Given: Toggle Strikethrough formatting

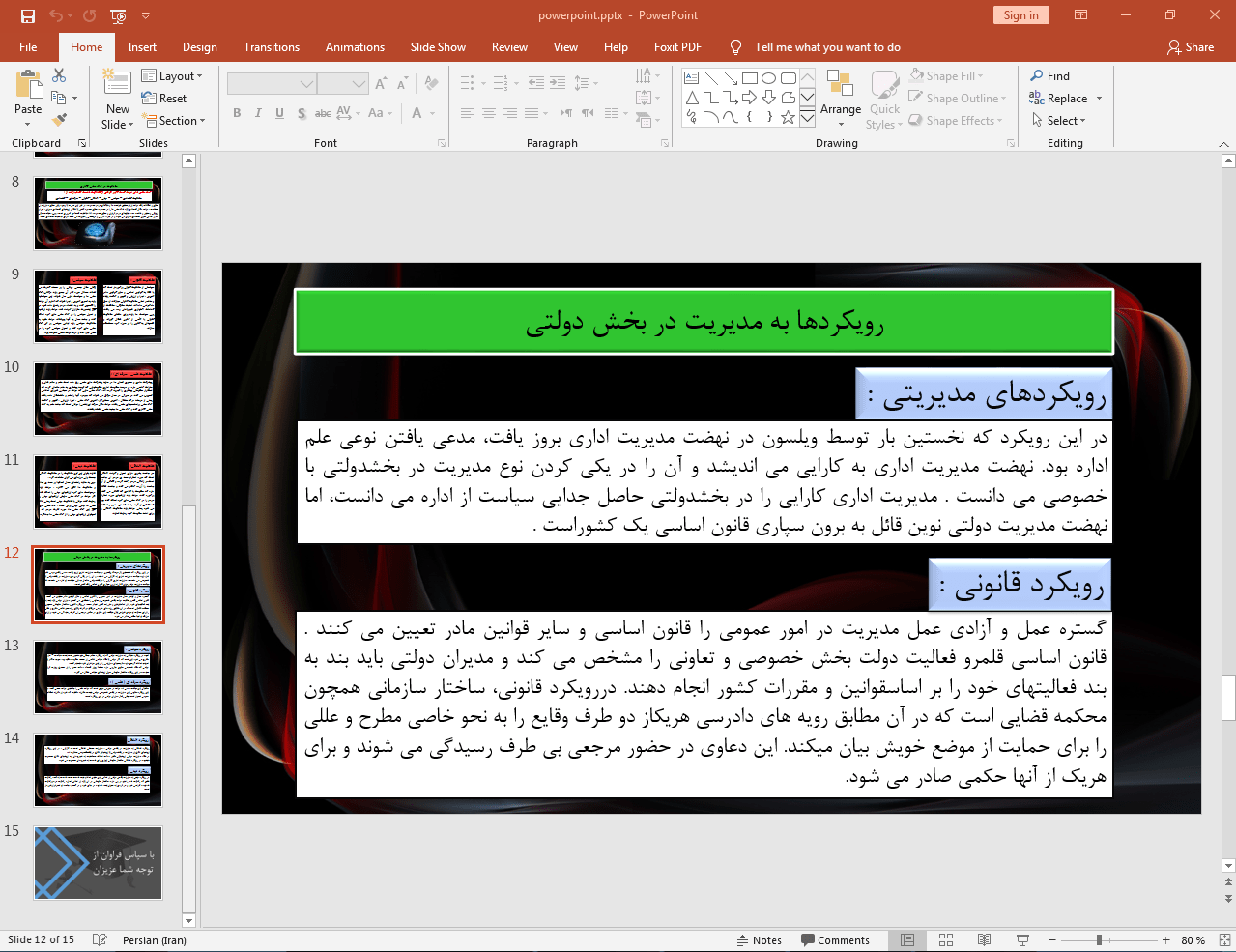Looking at the screenshot, I should point(323,113).
